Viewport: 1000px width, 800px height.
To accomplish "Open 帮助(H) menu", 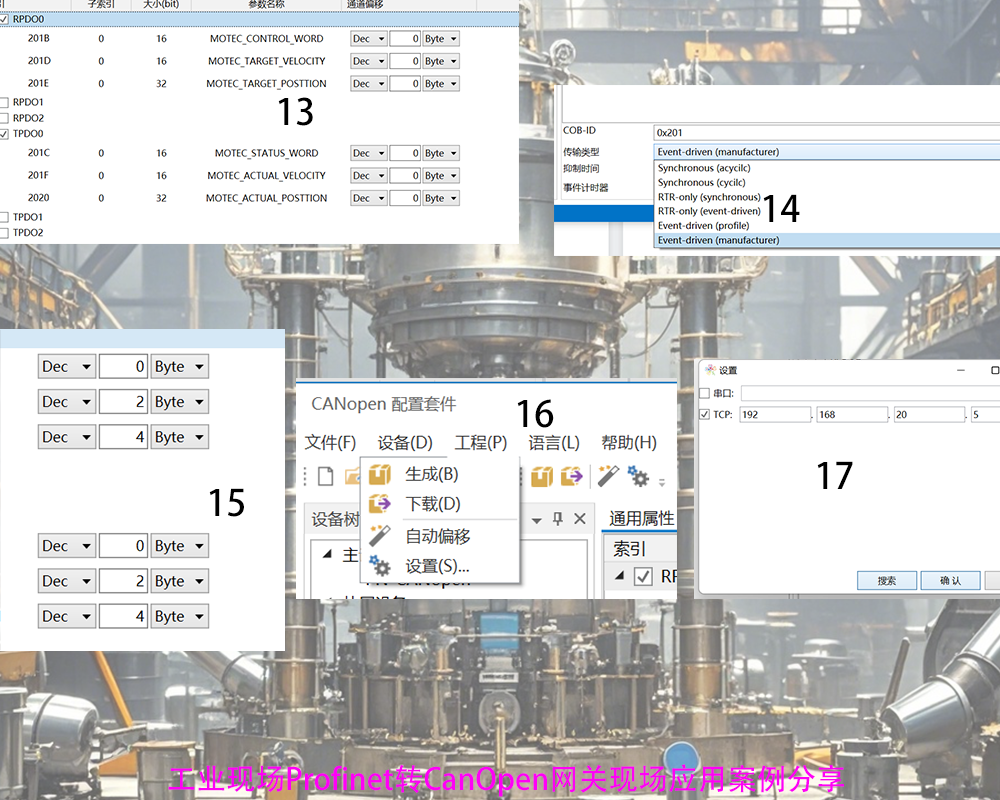I will [629, 442].
